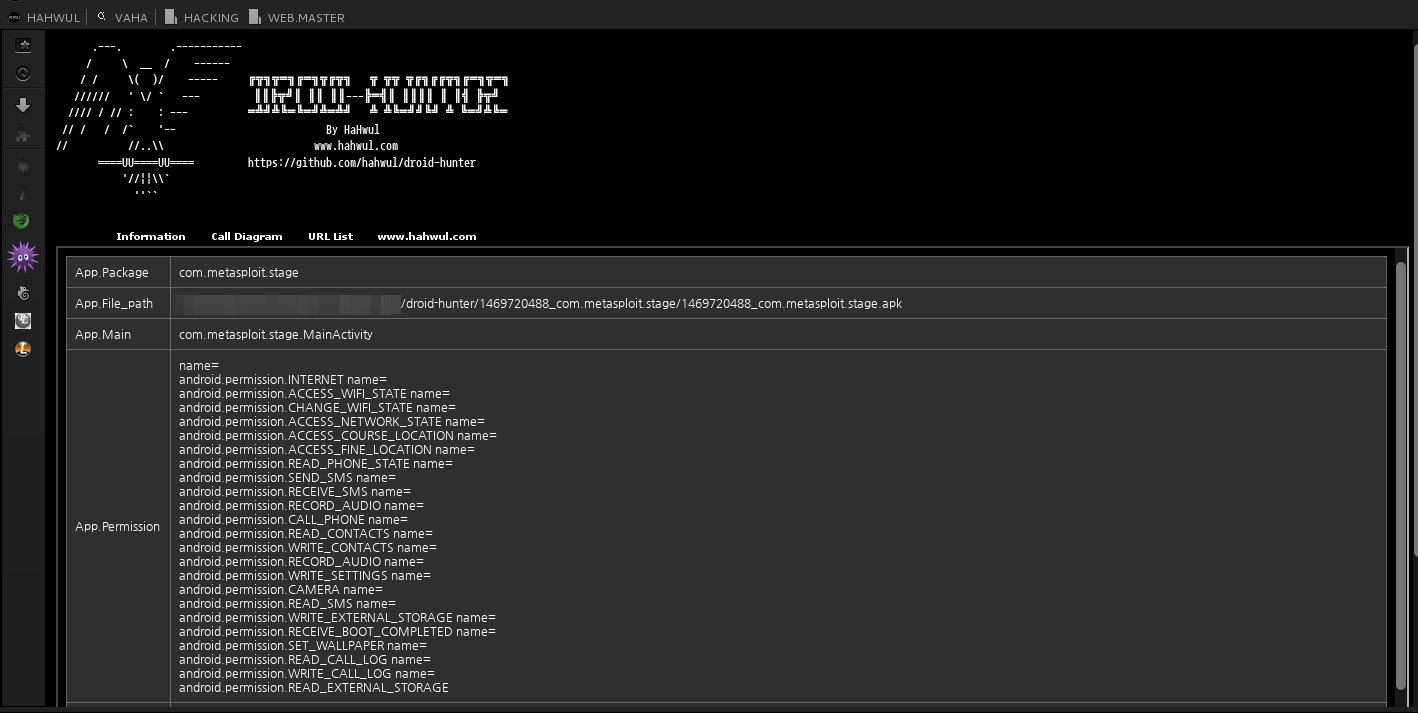Open the history clock sidebar icon

(23, 74)
